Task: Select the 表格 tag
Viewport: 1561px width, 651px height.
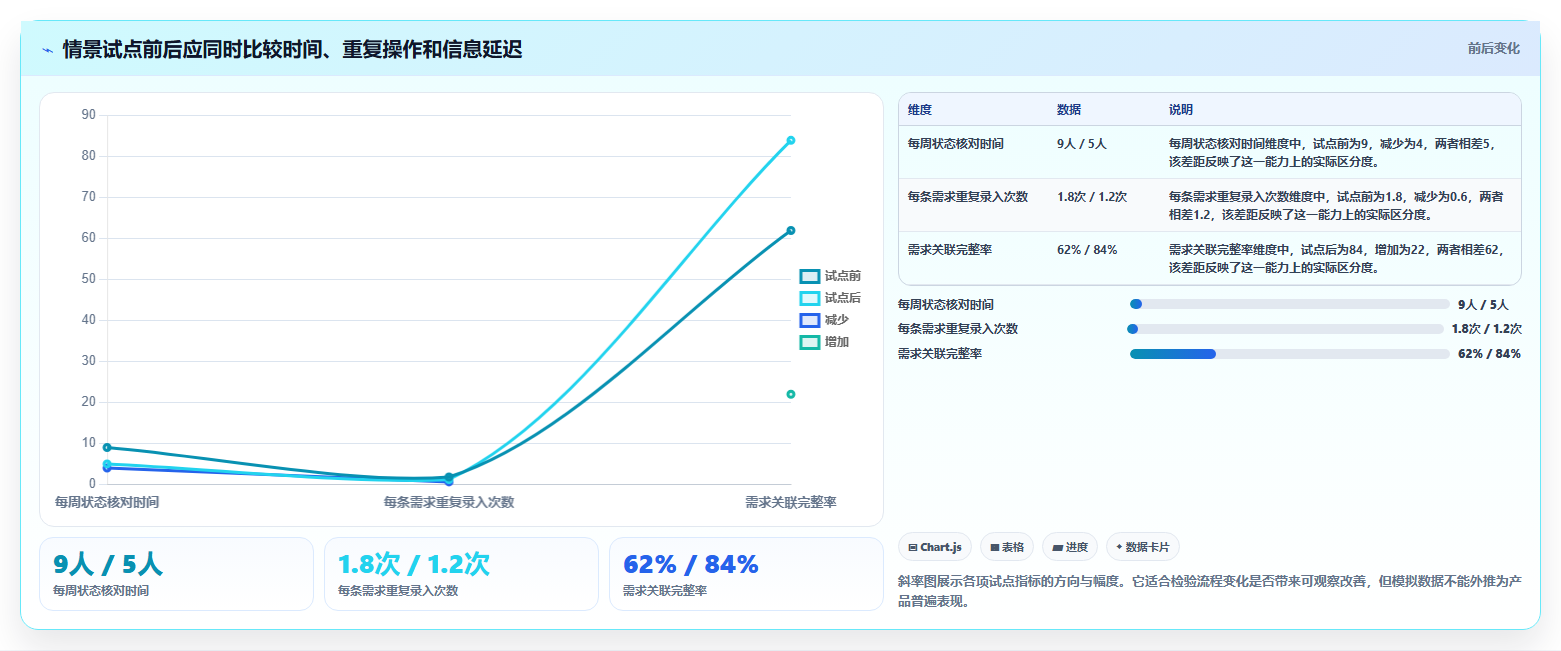Action: [x=1007, y=547]
